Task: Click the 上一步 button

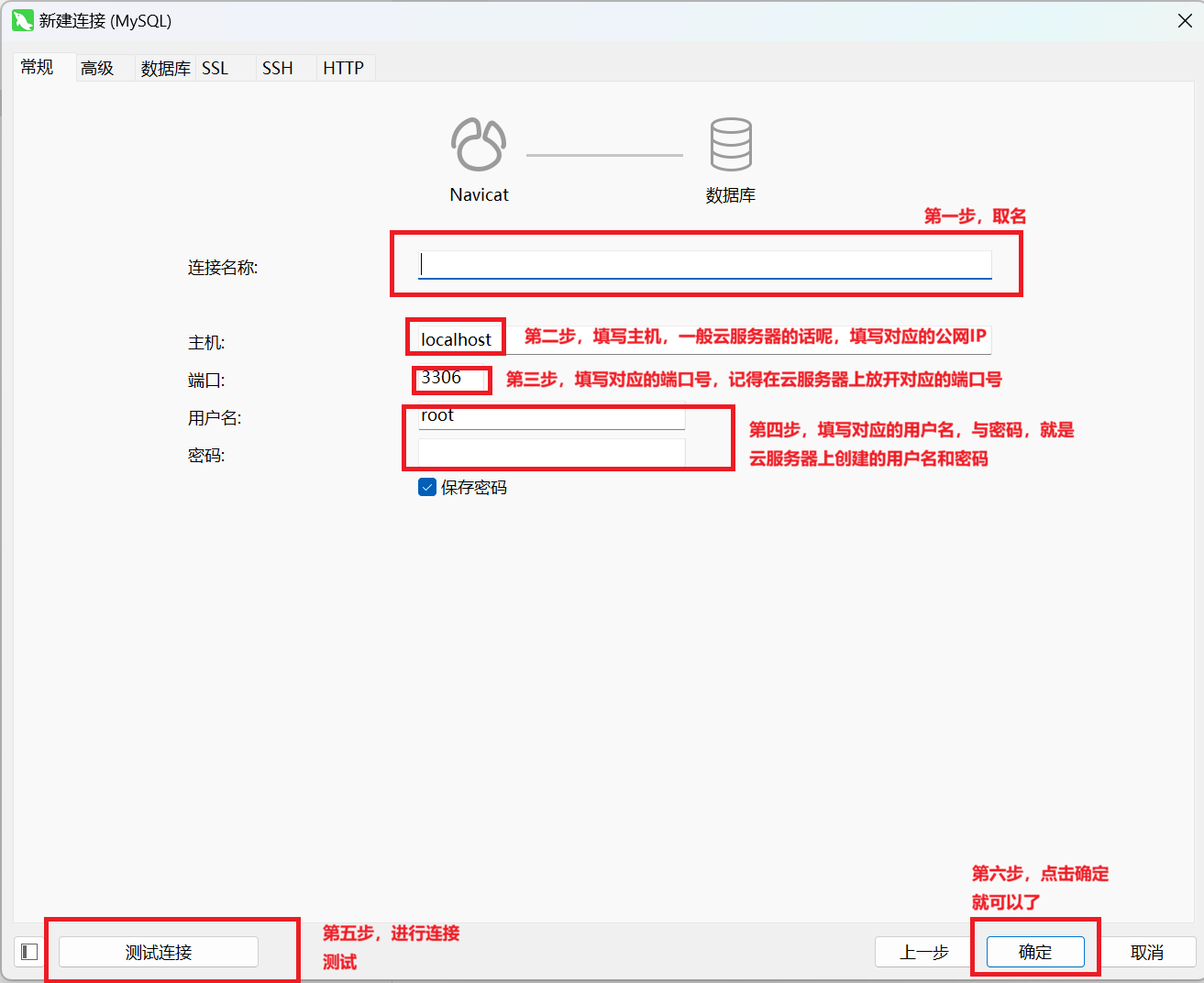Action: tap(924, 952)
